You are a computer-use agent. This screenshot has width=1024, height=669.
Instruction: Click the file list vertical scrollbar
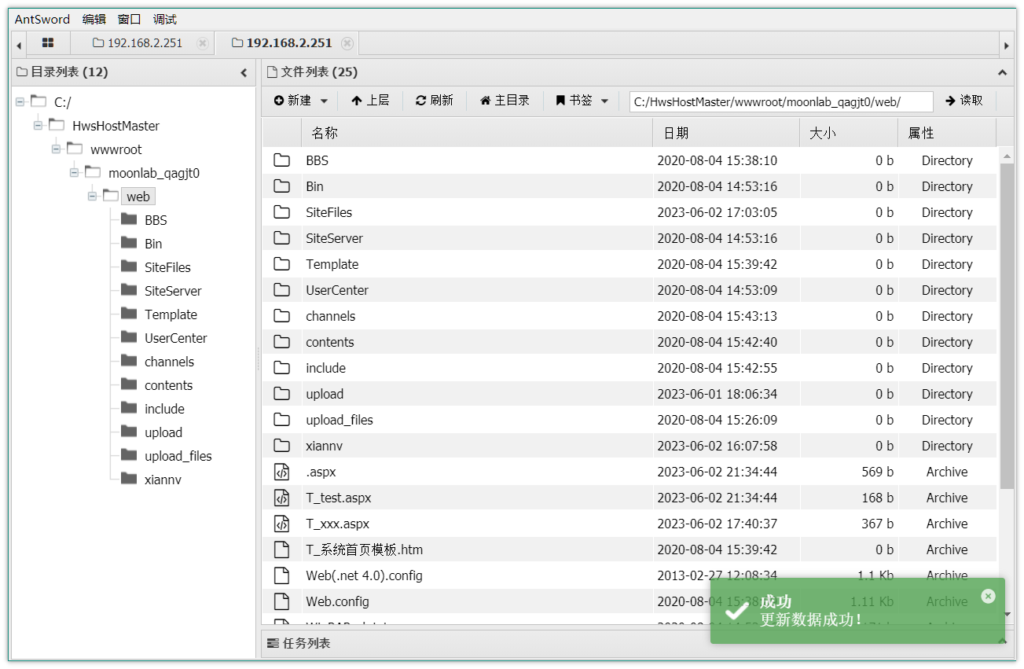1007,327
